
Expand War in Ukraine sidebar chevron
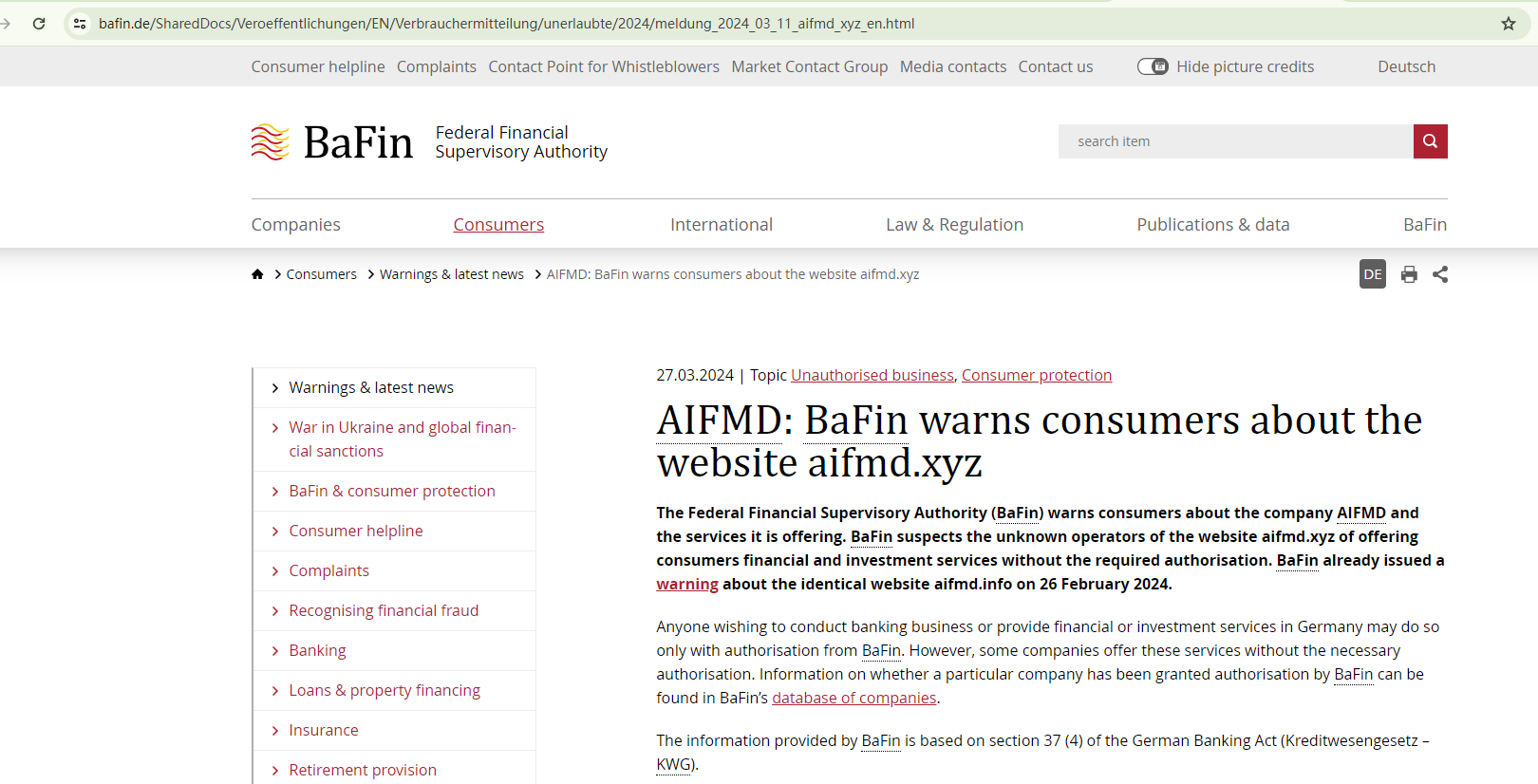(x=275, y=428)
